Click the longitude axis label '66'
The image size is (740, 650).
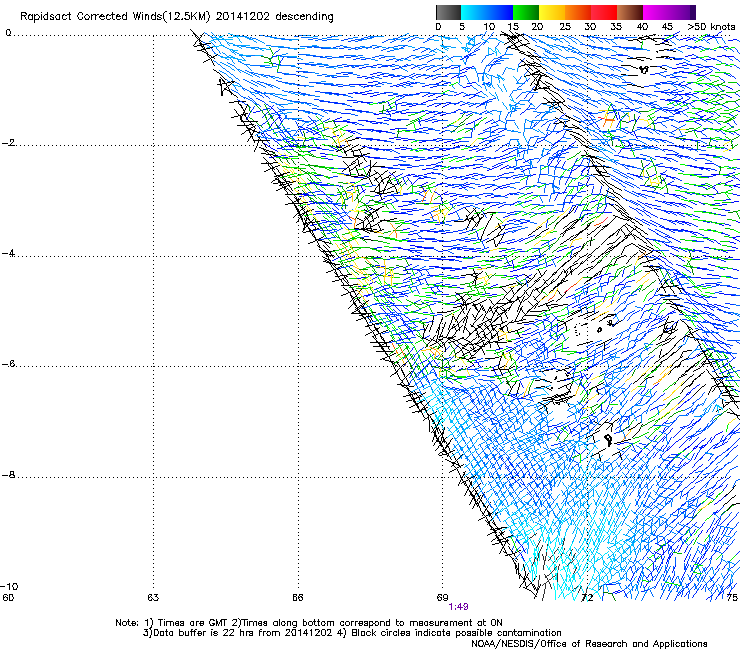point(297,598)
